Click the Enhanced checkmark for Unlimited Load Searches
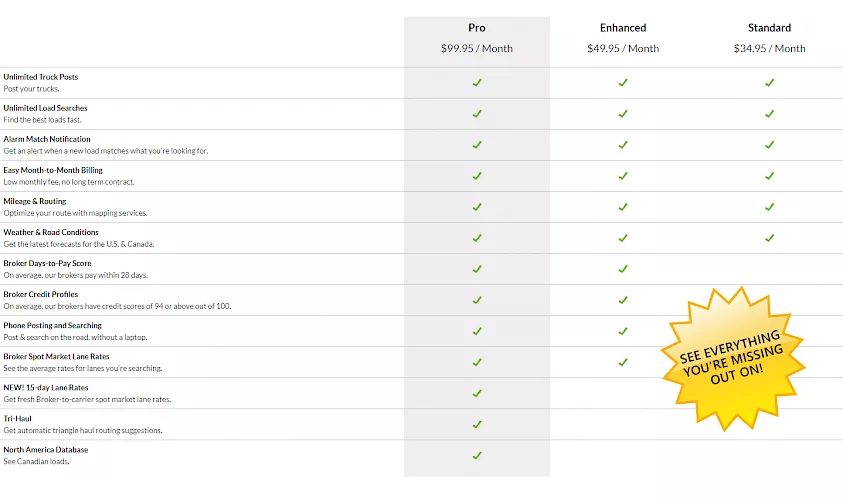Image resolution: width=843 pixels, height=500 pixels. click(x=623, y=114)
